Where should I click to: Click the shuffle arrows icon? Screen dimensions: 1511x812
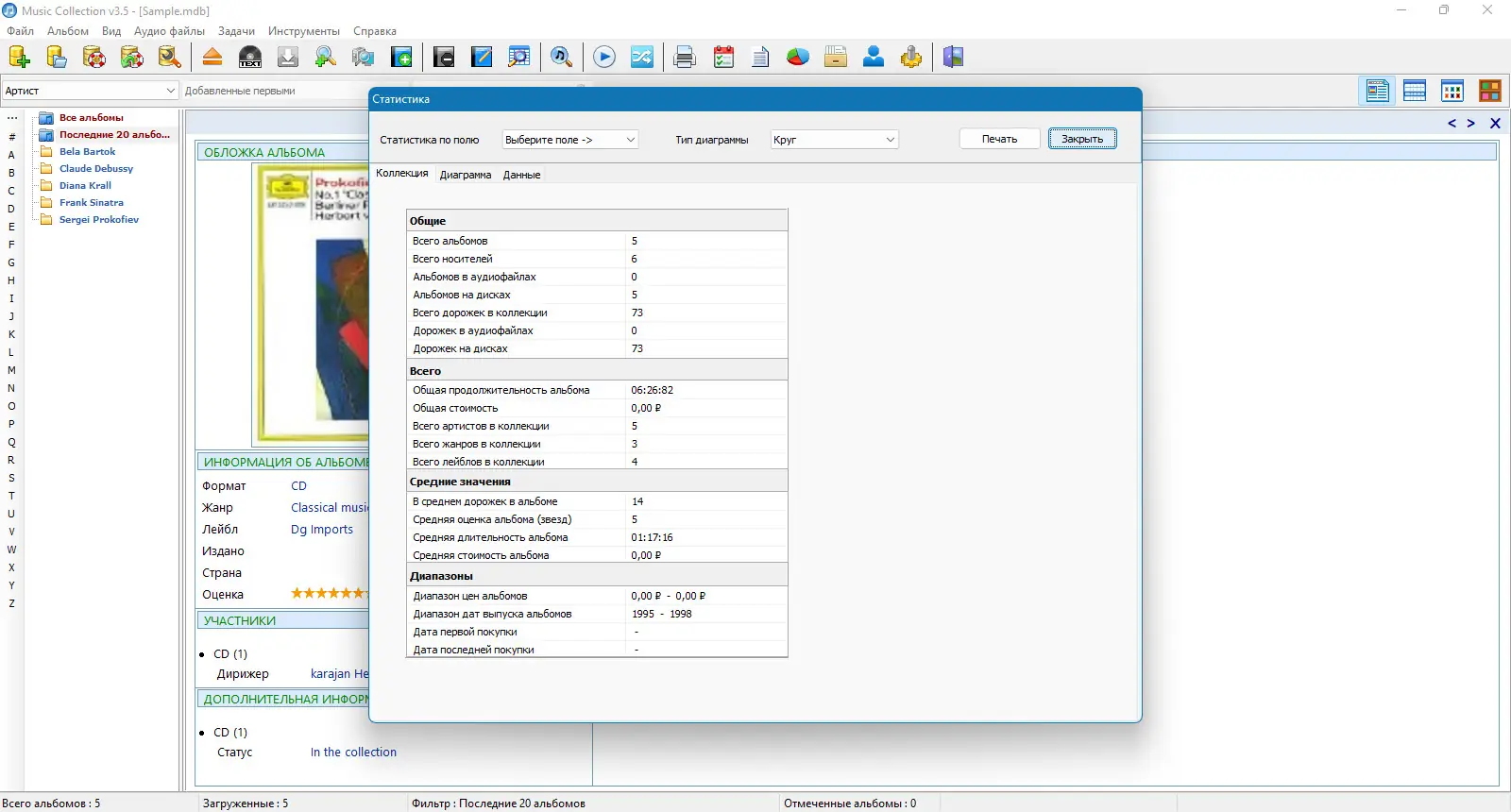pos(642,58)
